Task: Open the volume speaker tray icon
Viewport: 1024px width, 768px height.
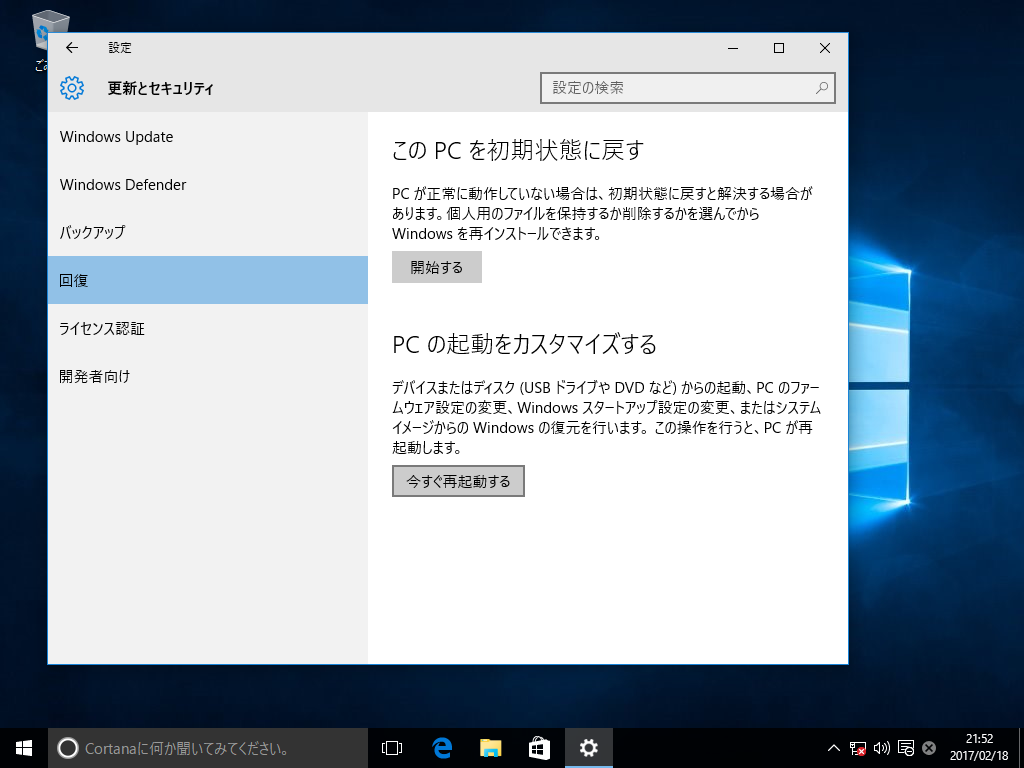Action: tap(882, 748)
